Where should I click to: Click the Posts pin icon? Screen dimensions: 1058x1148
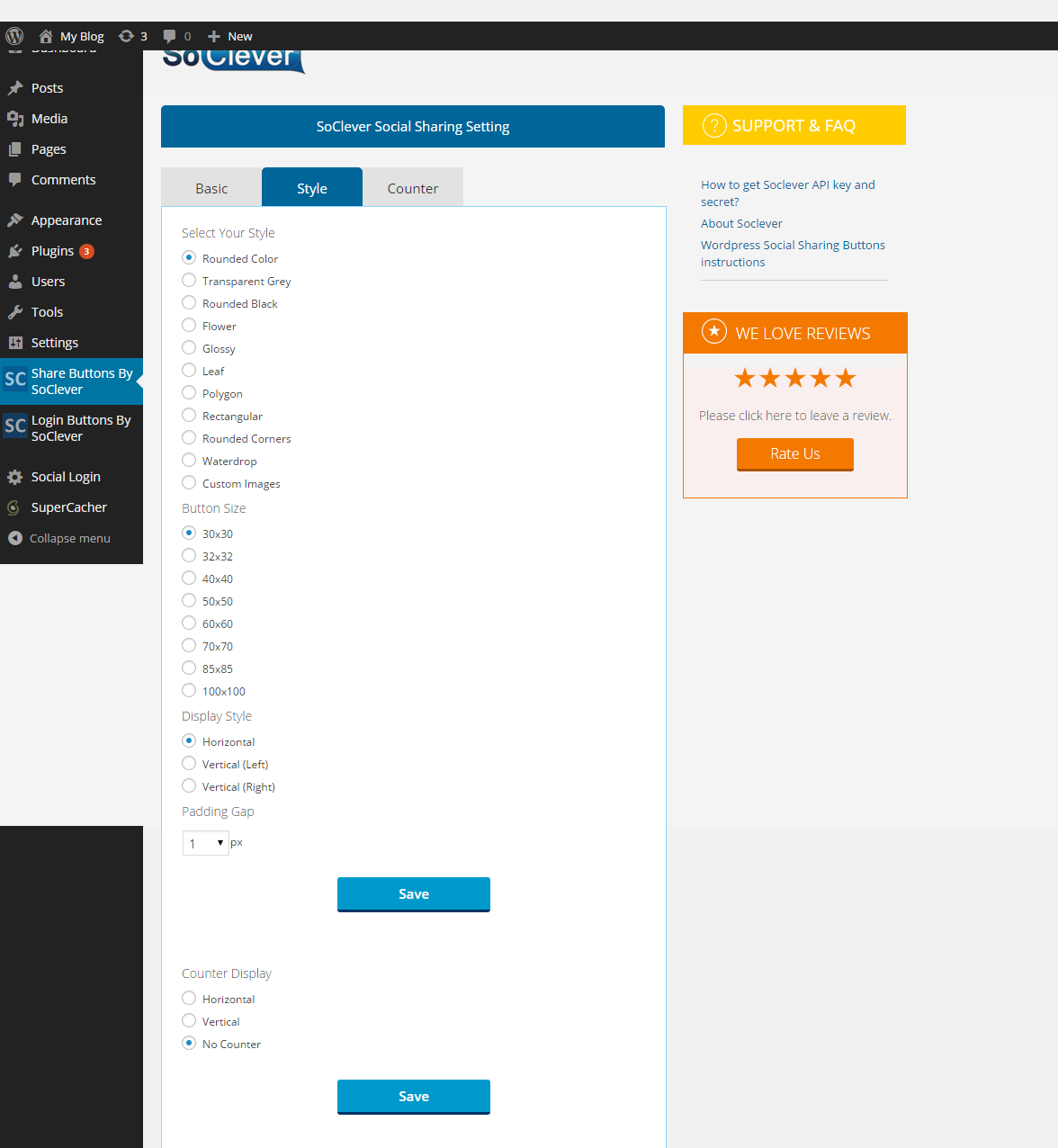15,88
